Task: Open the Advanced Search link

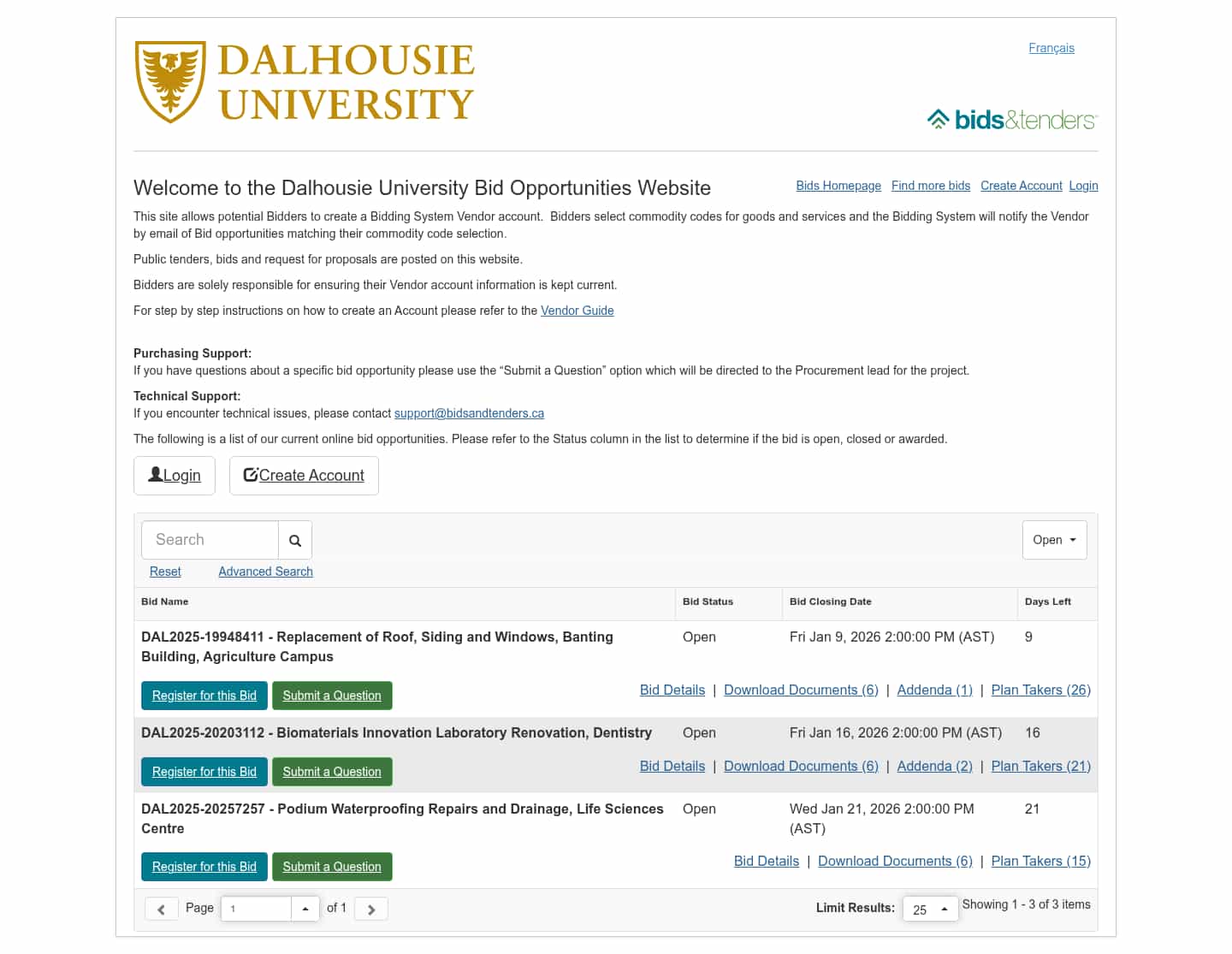Action: pos(265,572)
